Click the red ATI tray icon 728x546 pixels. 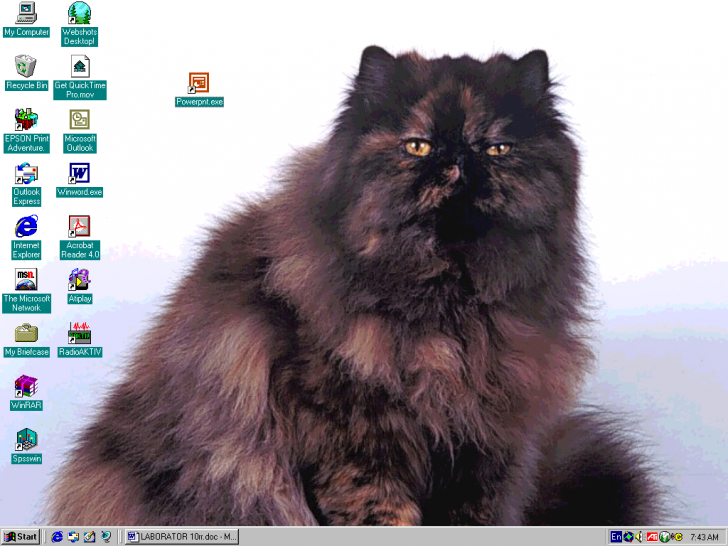pyautogui.click(x=652, y=537)
